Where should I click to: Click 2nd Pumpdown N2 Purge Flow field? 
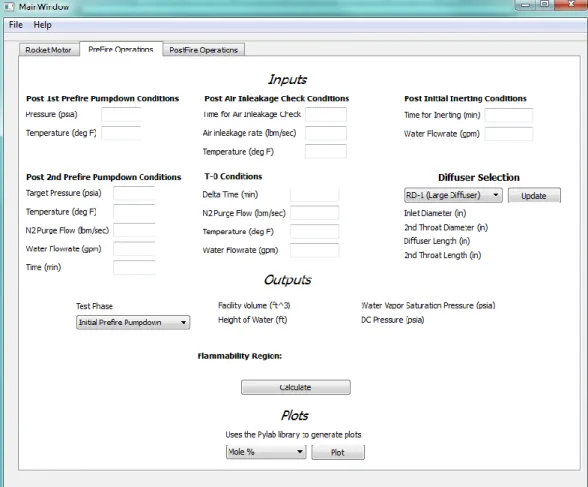tap(134, 230)
